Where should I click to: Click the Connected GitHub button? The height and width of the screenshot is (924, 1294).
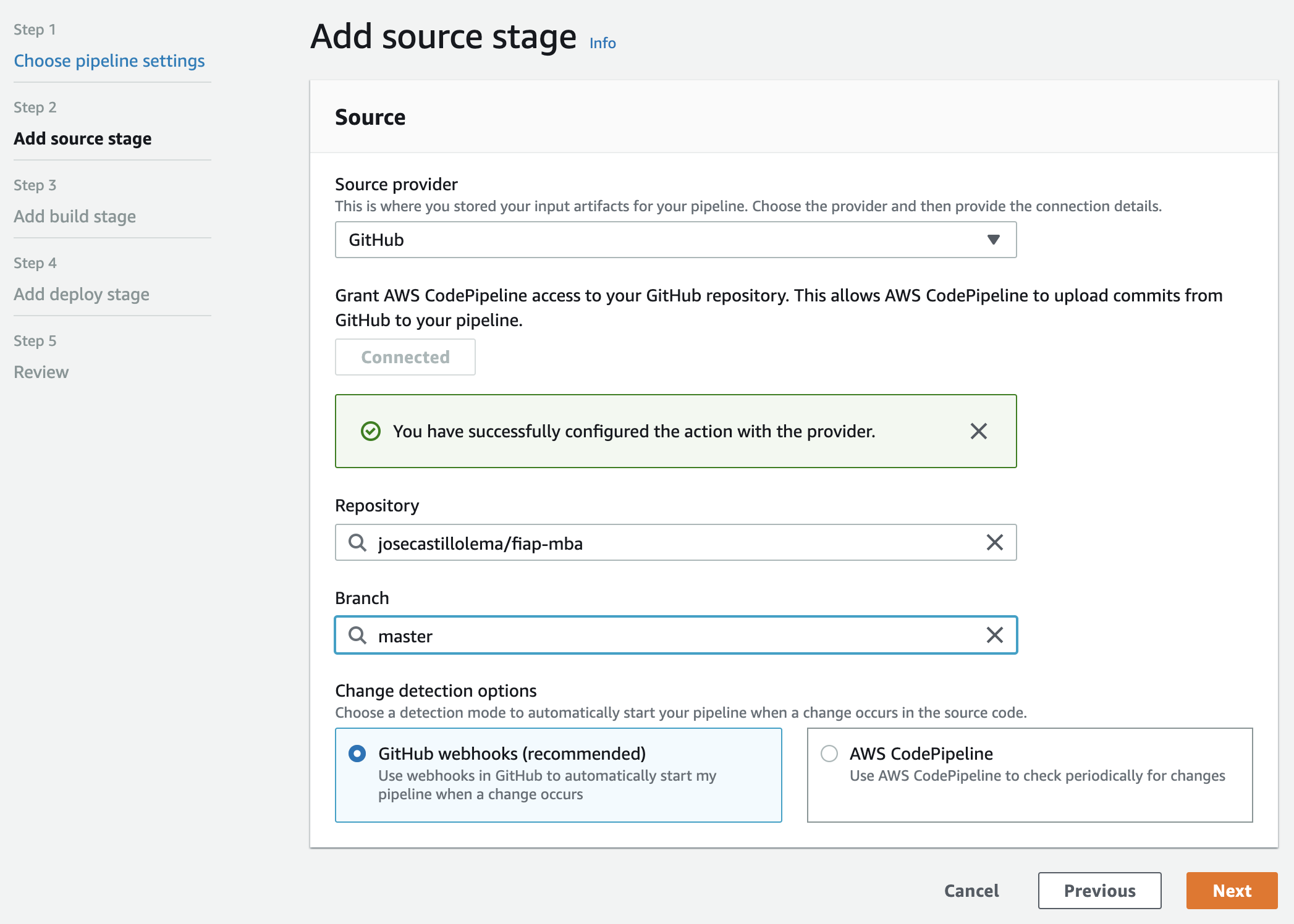click(x=405, y=357)
